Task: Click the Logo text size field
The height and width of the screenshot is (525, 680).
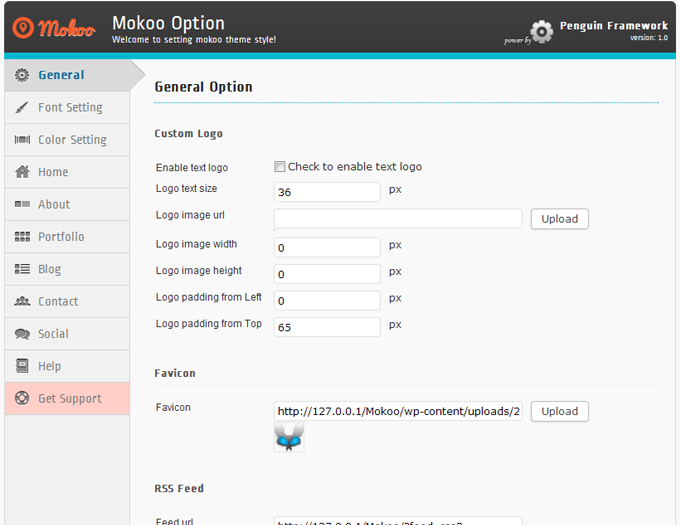Action: tap(327, 192)
